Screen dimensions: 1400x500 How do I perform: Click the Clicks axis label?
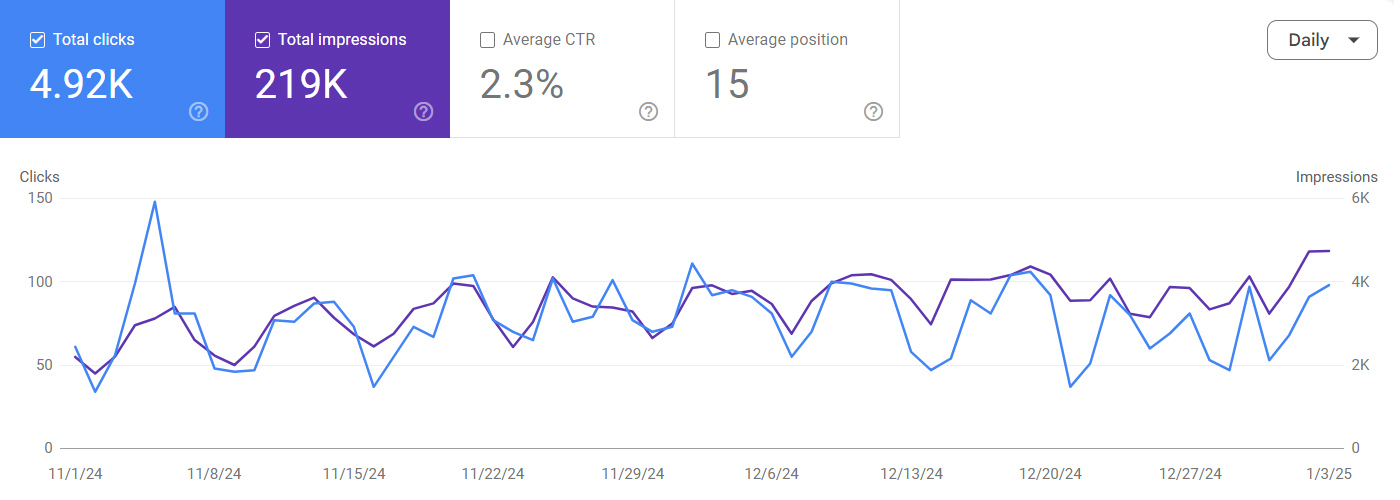[x=40, y=177]
